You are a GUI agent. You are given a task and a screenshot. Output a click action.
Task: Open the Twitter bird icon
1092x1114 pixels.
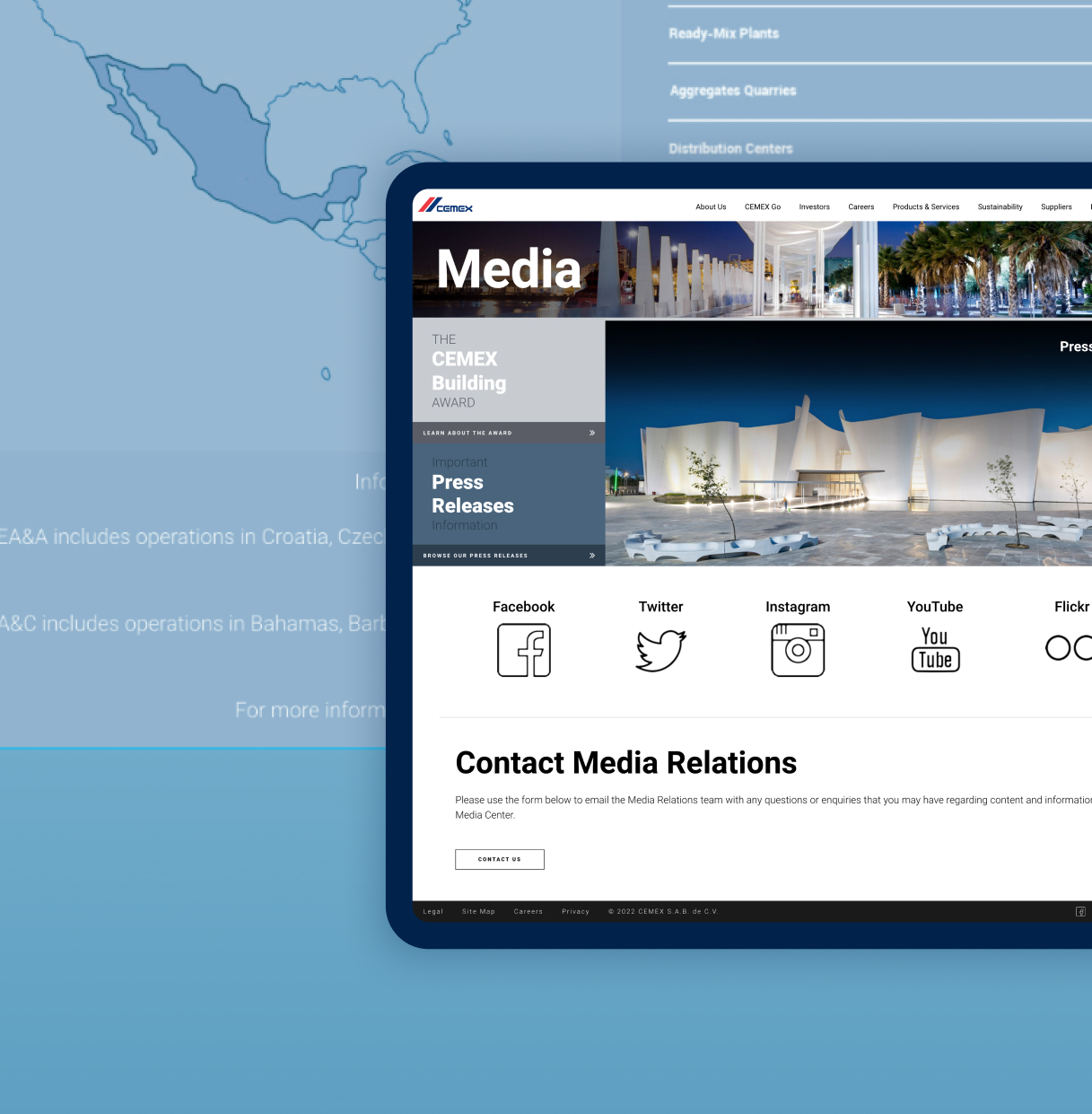[x=660, y=650]
